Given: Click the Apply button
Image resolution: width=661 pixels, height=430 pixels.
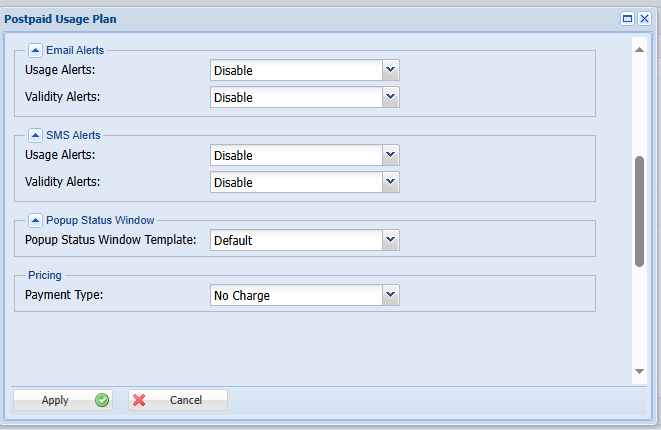Looking at the screenshot, I should [62, 400].
